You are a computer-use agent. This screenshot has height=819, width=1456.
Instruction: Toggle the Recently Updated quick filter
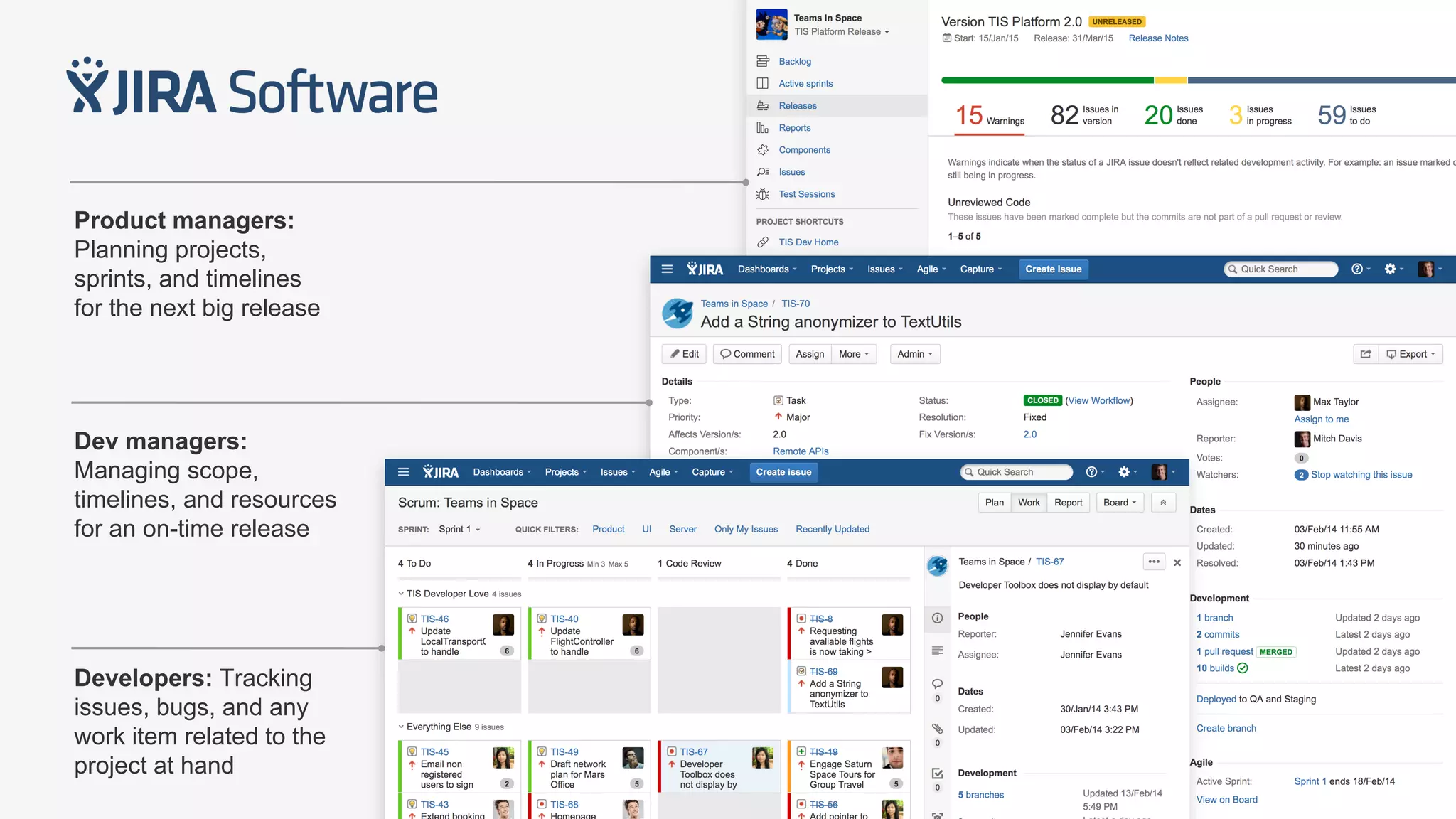tap(833, 529)
